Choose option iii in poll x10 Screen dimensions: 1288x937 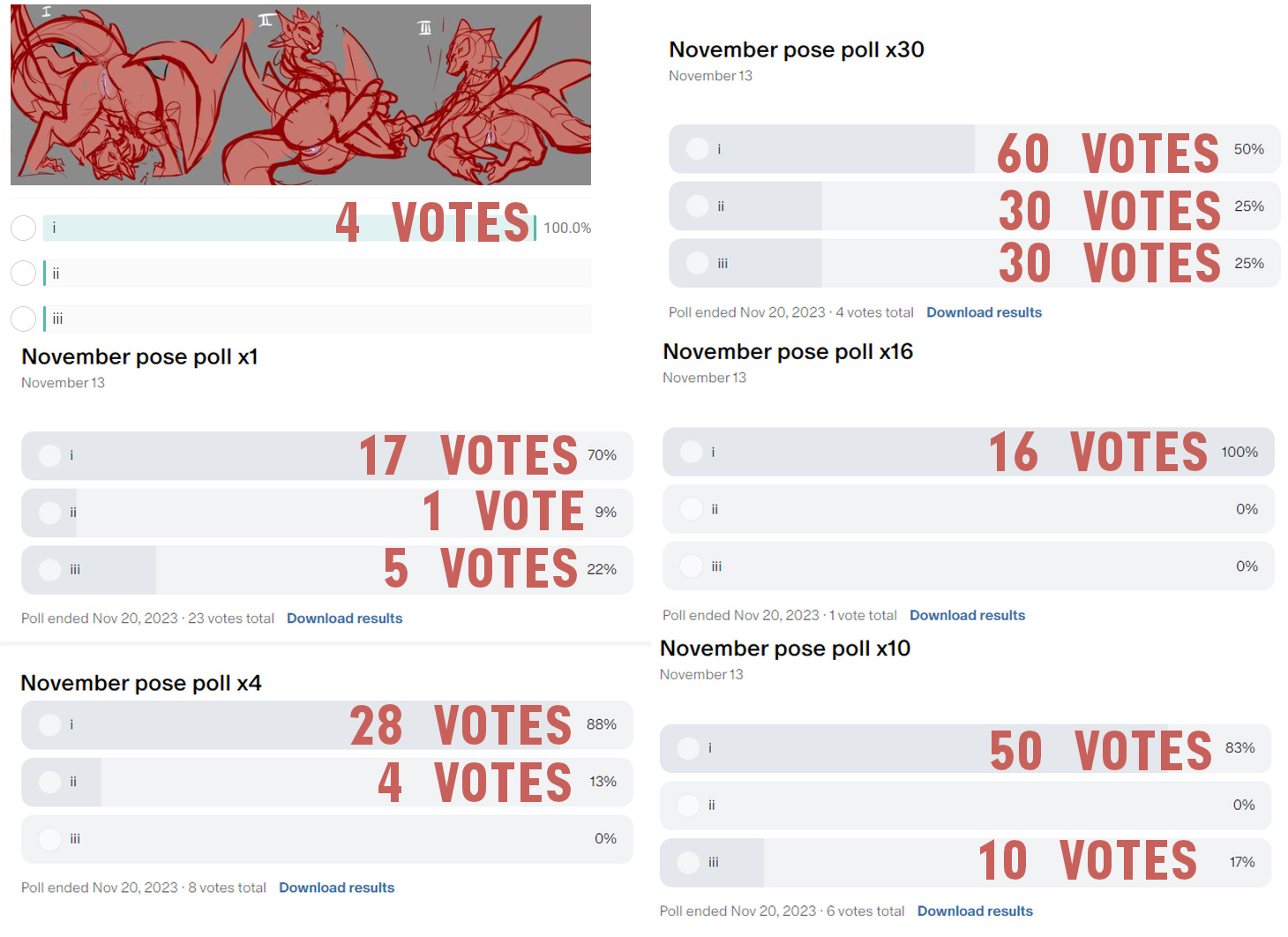coord(966,862)
